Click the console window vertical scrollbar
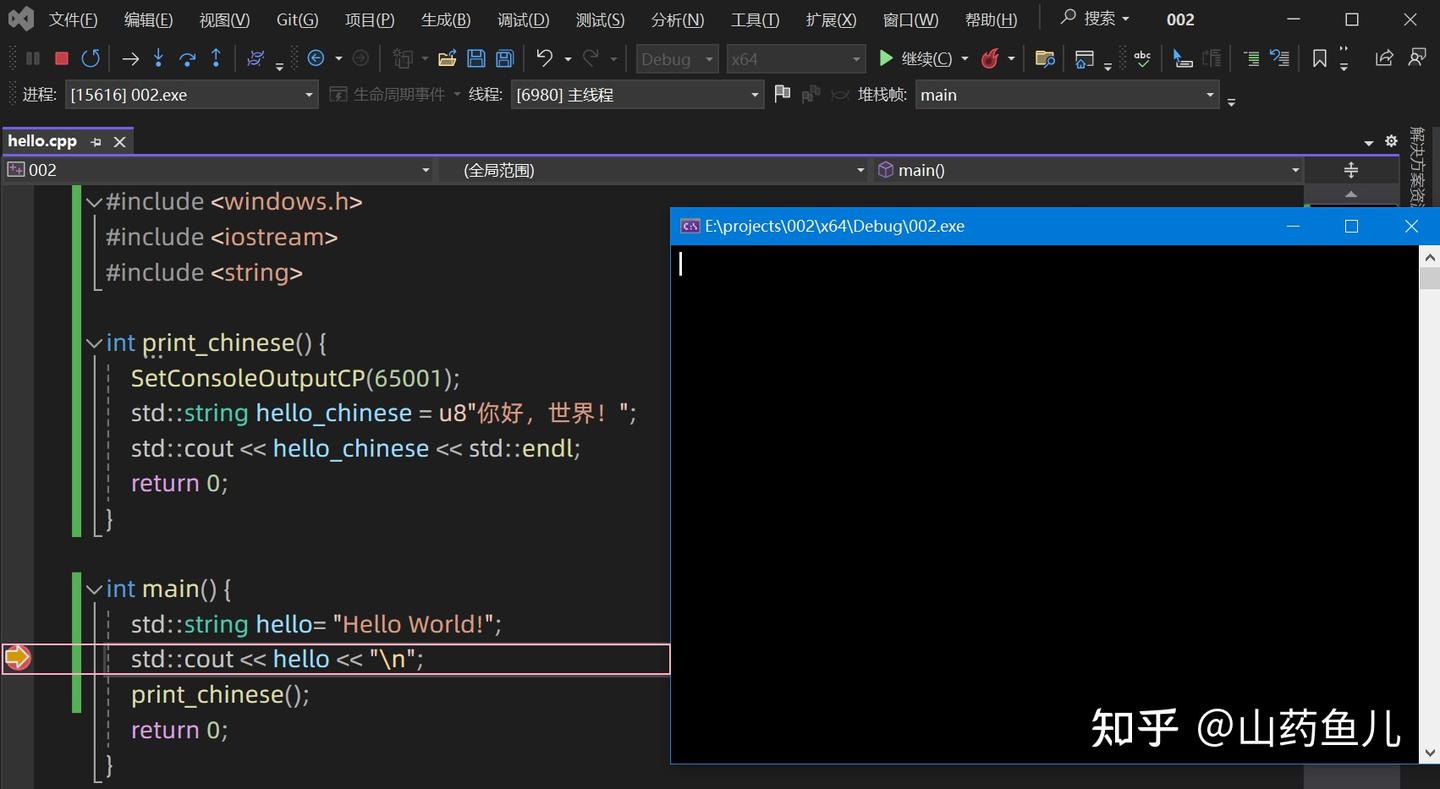1440x789 pixels. pyautogui.click(x=1429, y=504)
